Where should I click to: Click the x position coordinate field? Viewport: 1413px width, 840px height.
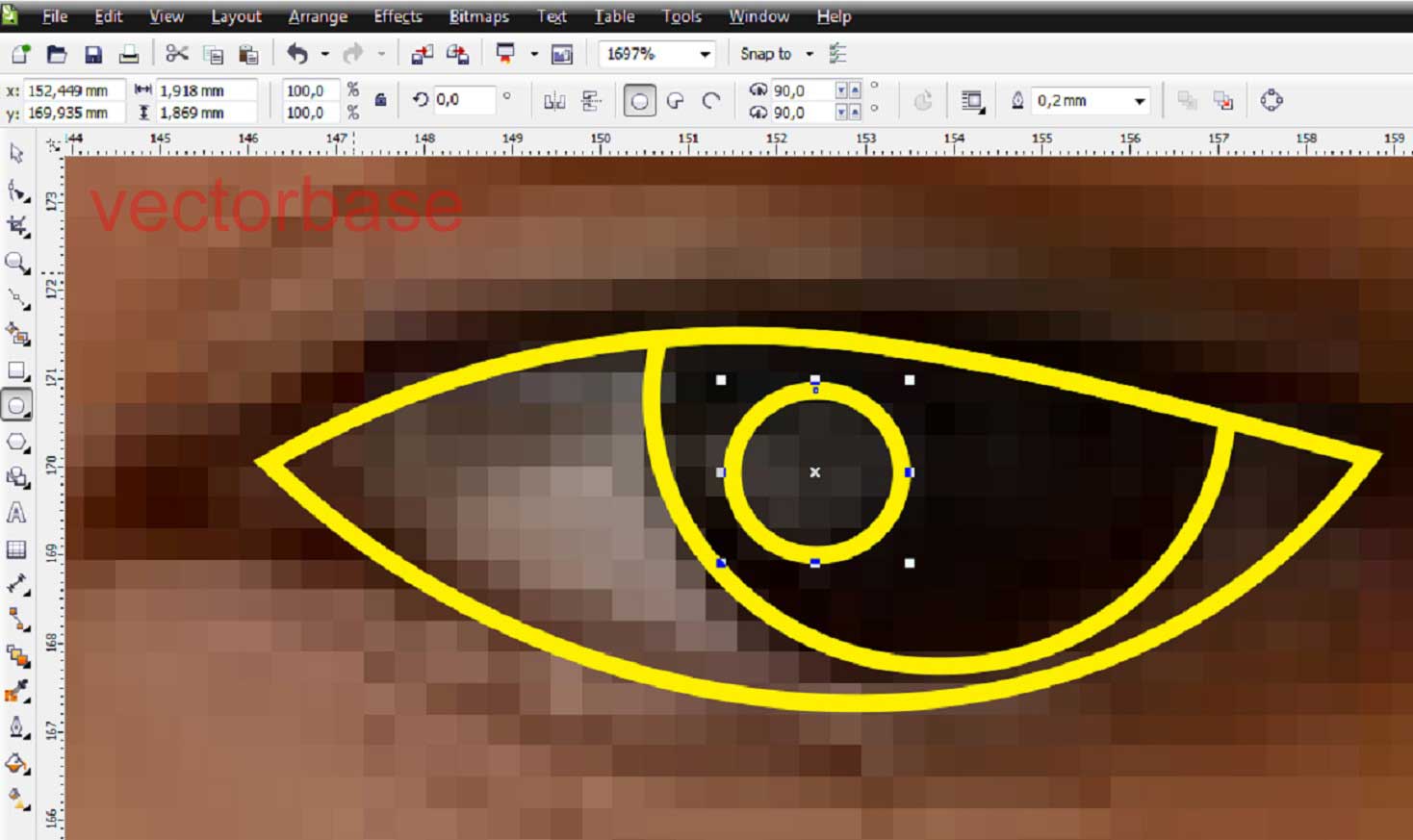coord(72,89)
